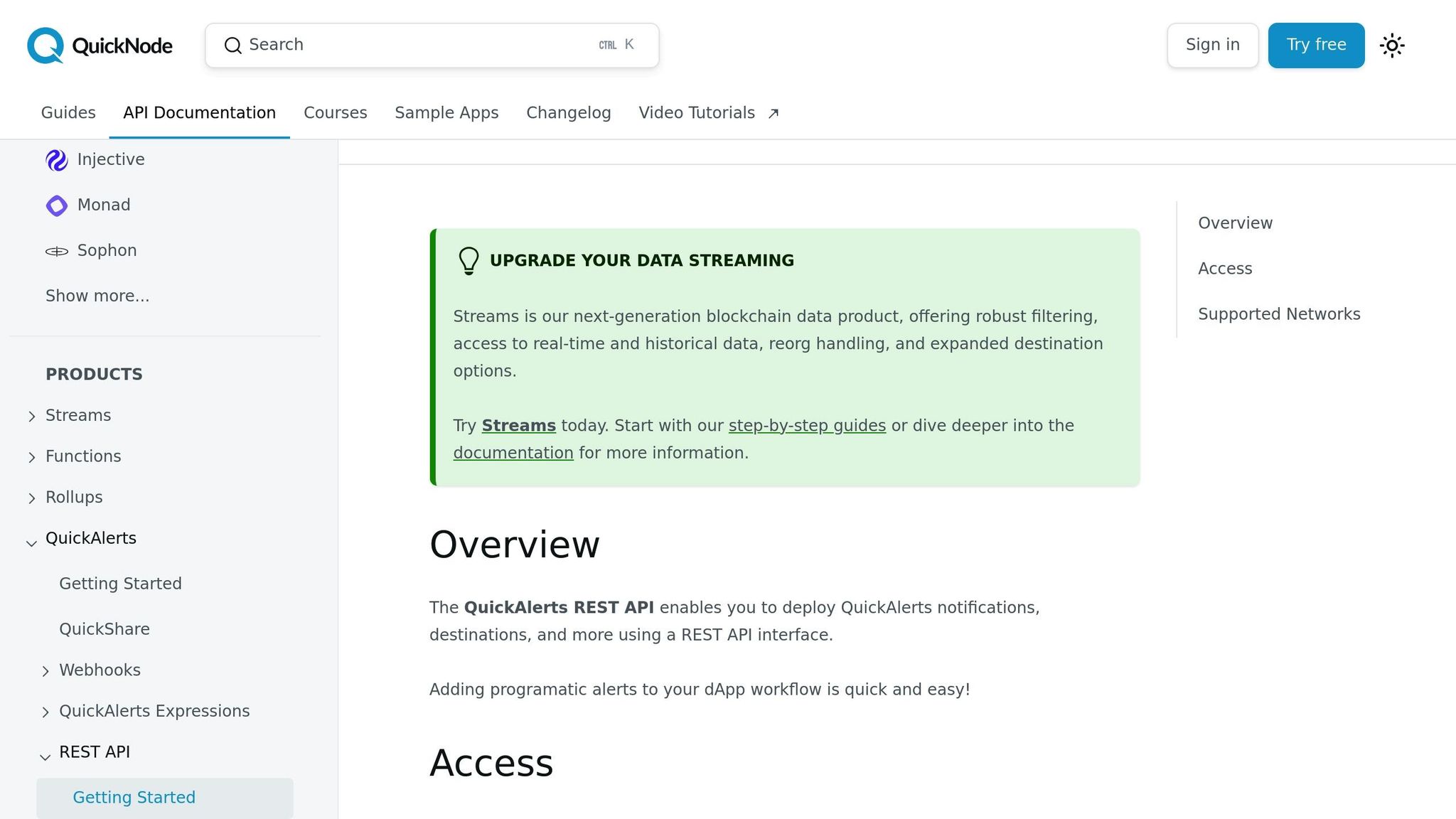This screenshot has height=819, width=1456.
Task: Collapse the QuickAlerts section chevron
Action: 31,543
